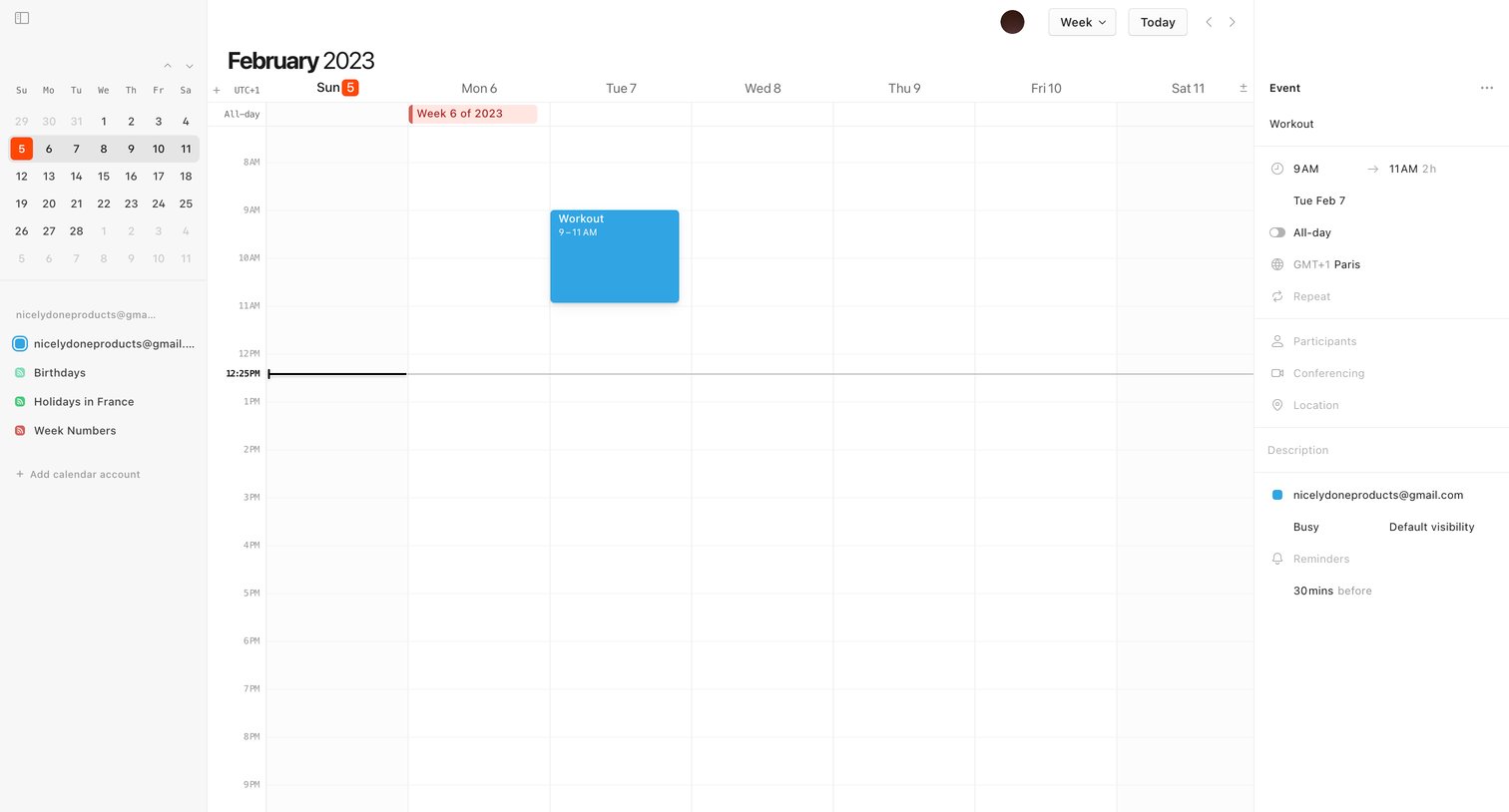Click the Sun 5 day header
Image resolution: width=1509 pixels, height=812 pixels.
[x=337, y=88]
